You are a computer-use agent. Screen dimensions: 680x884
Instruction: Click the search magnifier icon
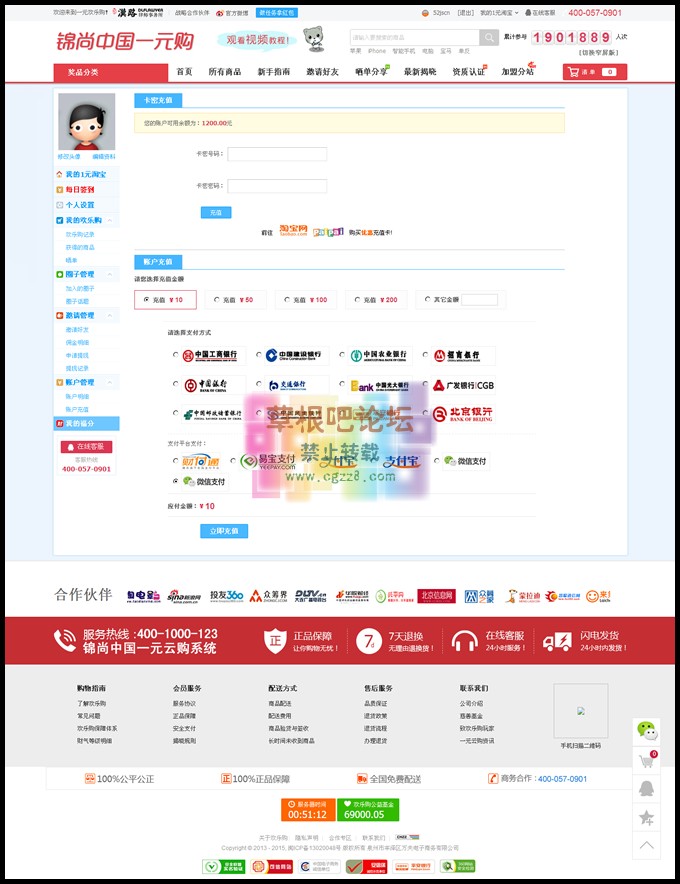tap(489, 38)
